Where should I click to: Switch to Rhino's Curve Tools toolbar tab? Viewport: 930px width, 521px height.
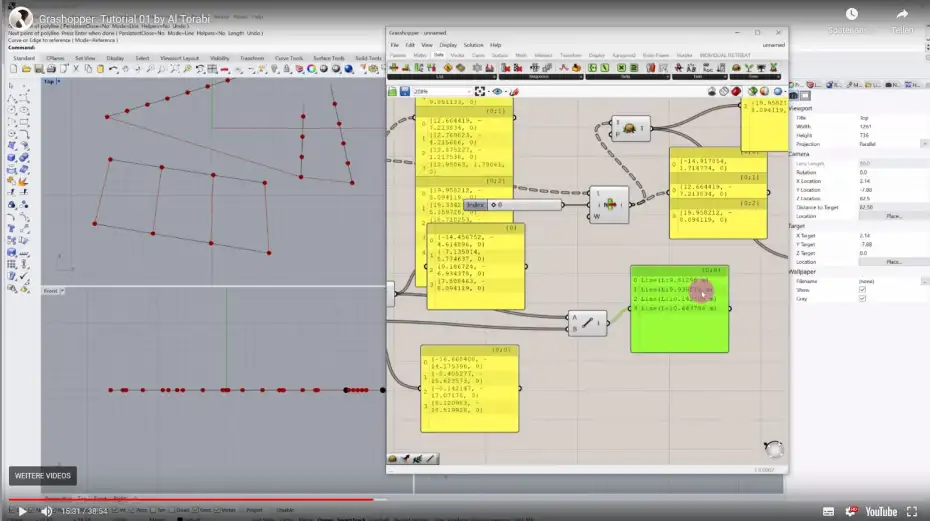pyautogui.click(x=289, y=58)
